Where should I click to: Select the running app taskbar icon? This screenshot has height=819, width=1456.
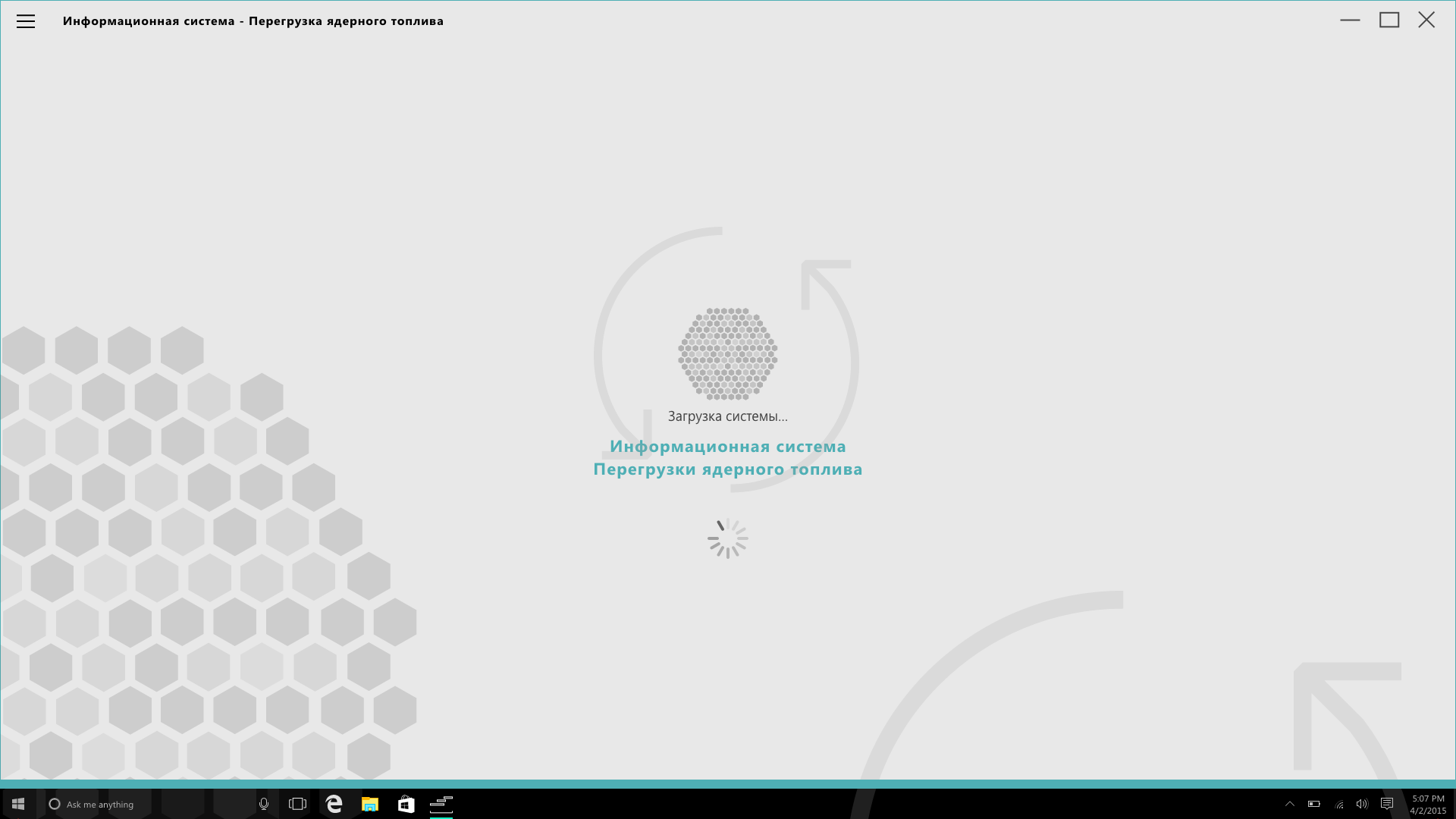[441, 804]
